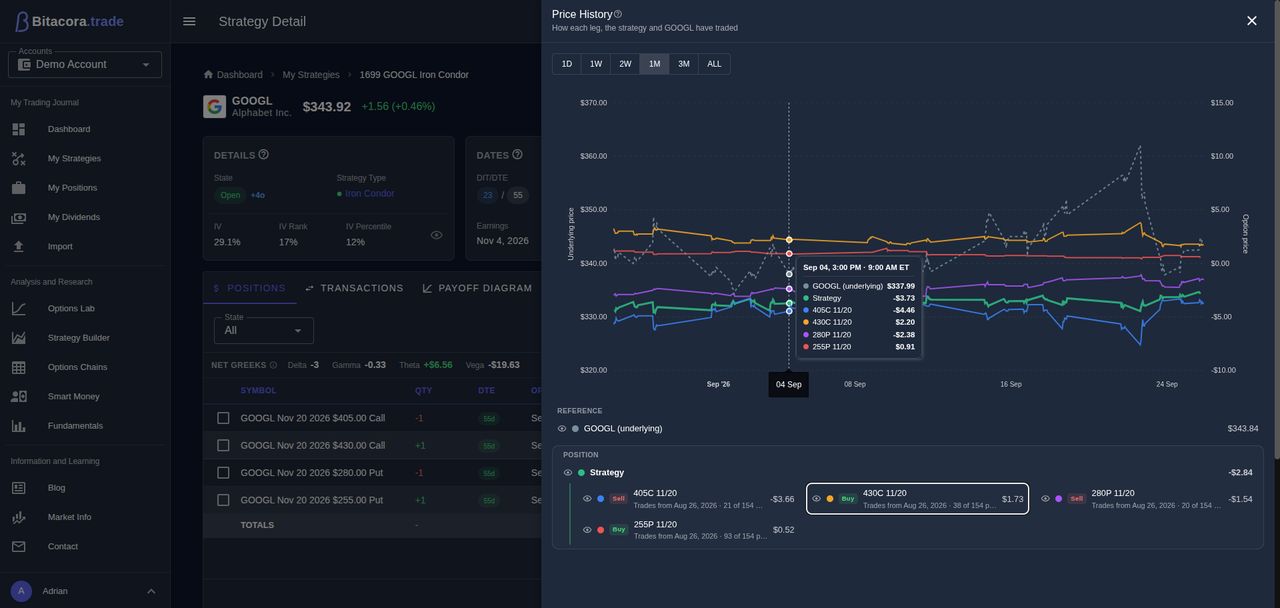Click the purple color dot for 280P 11/20
Screen dimensions: 1280x608
(x=1059, y=499)
